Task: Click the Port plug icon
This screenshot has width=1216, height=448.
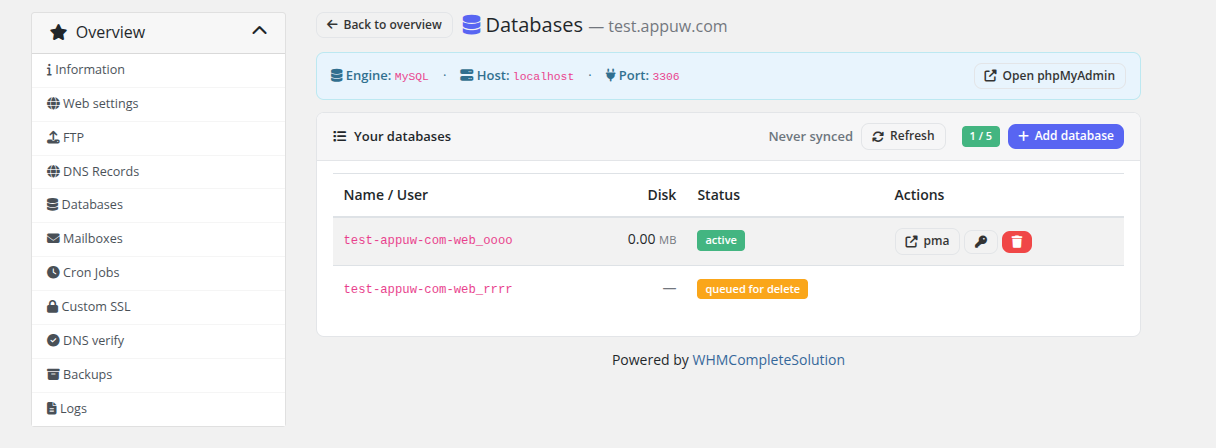Action: tap(611, 76)
